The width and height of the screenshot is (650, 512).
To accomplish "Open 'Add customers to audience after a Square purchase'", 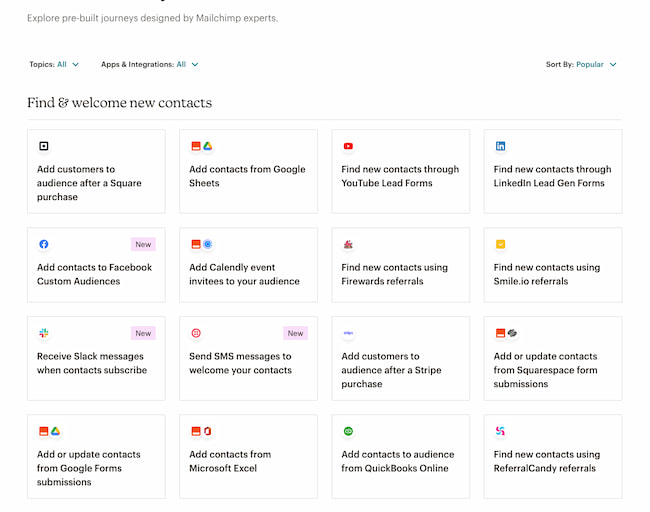I will [96, 171].
